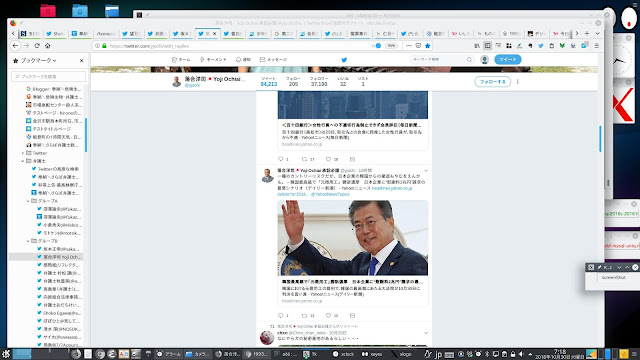This screenshot has height=360, width=640.
Task: Open the Firefox home page icon
Action: pos(48,46)
